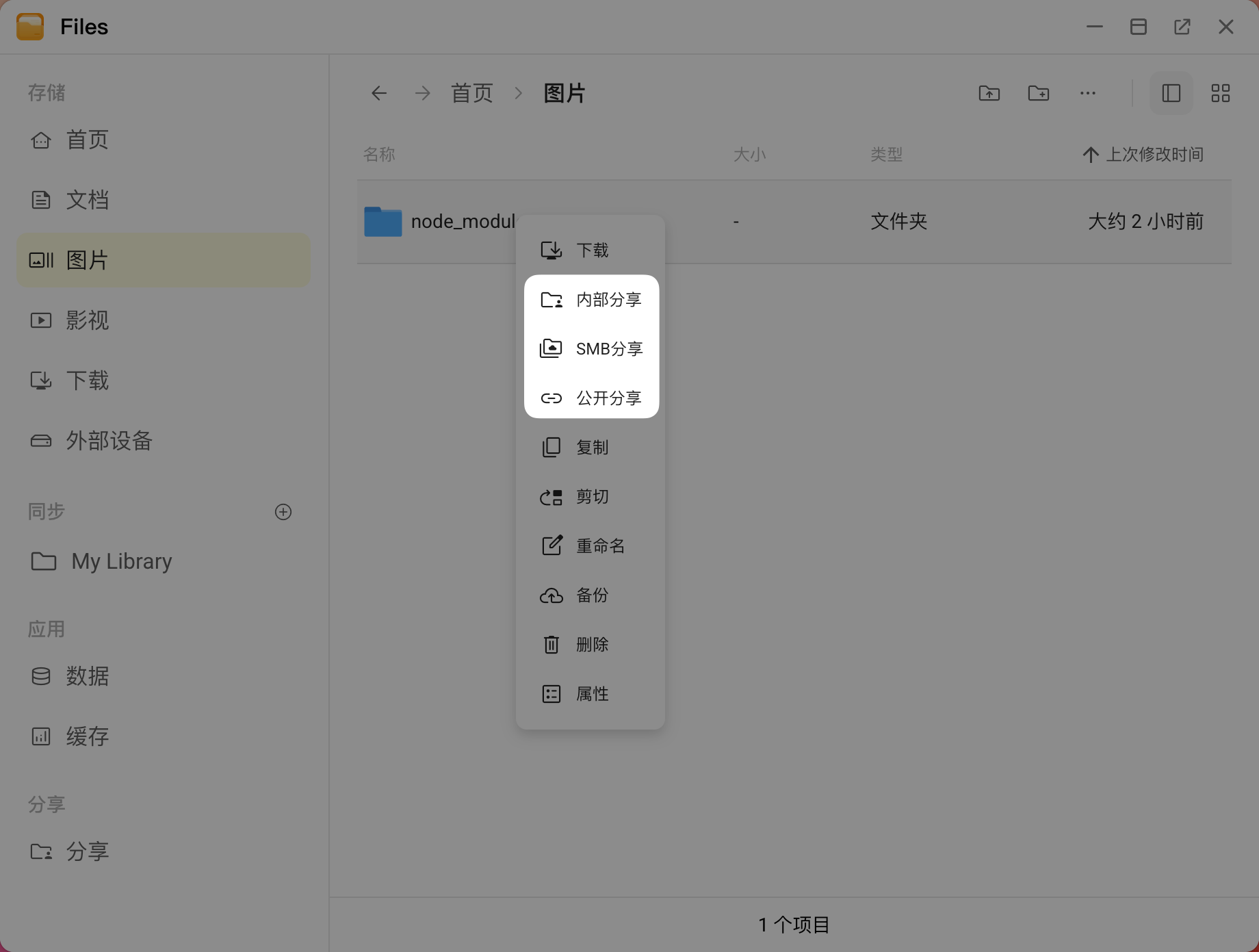
Task: Open the 缓存 app section
Action: pyautogui.click(x=87, y=736)
